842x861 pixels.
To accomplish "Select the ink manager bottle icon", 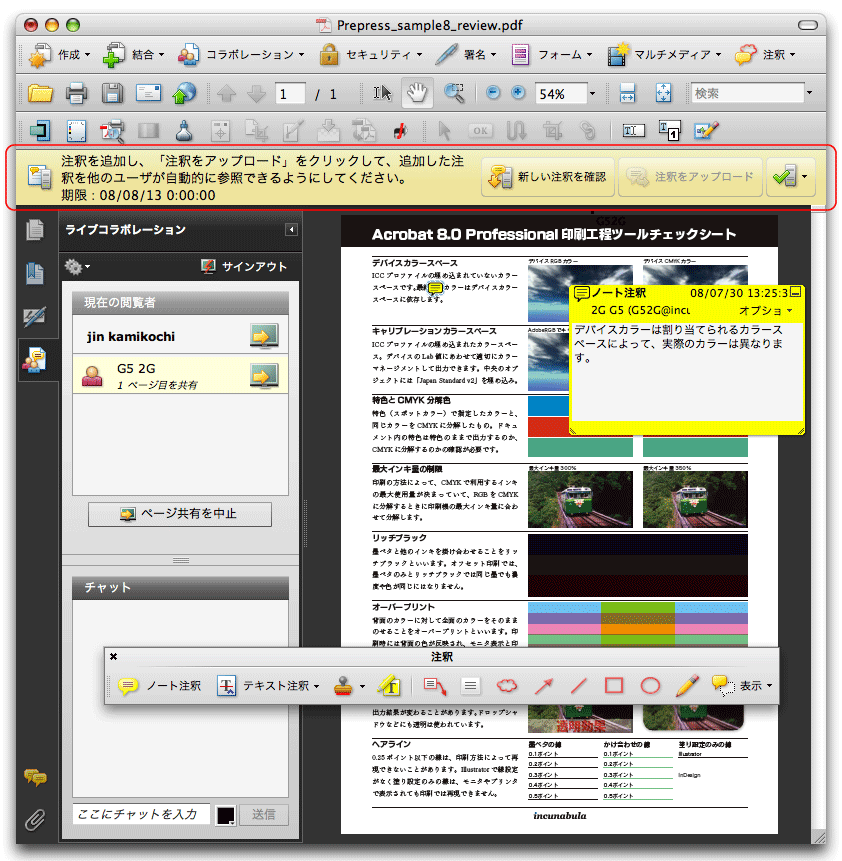I will pos(184,131).
